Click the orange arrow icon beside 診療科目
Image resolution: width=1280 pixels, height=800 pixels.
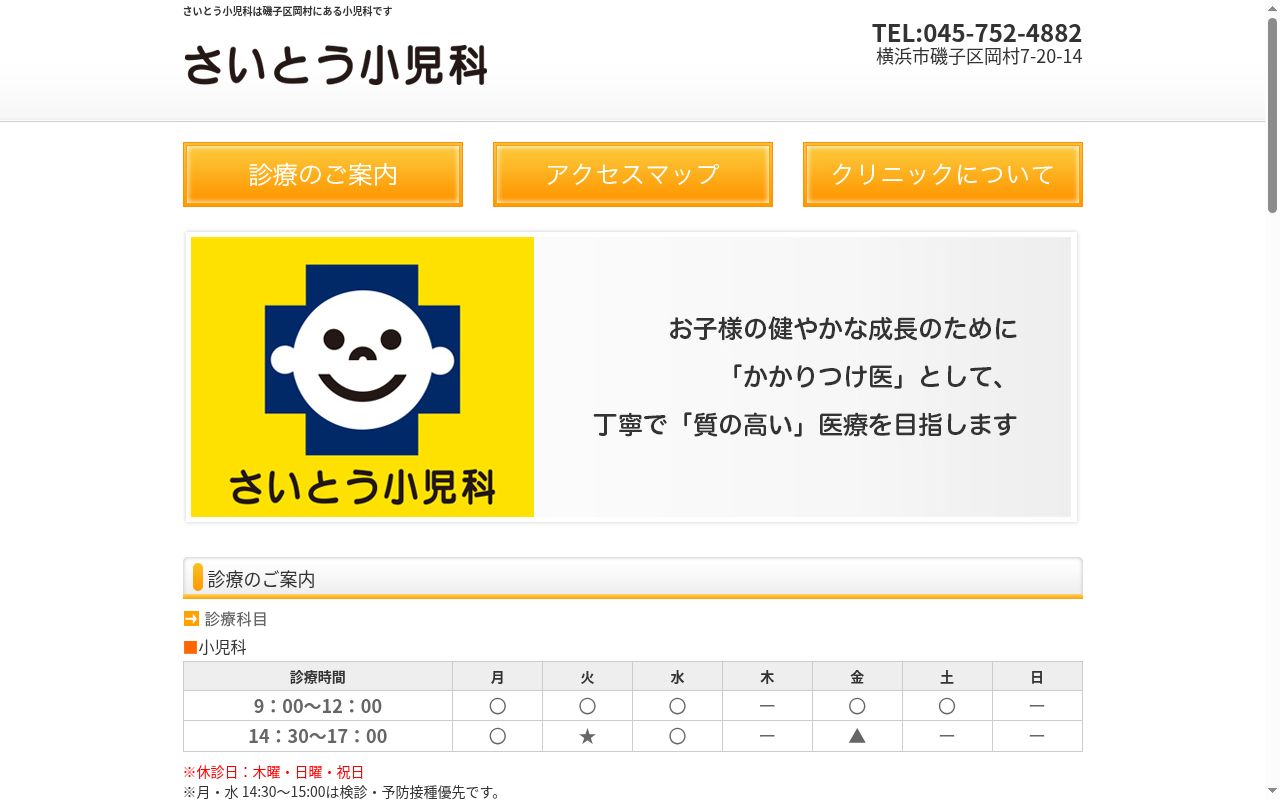[x=191, y=619]
